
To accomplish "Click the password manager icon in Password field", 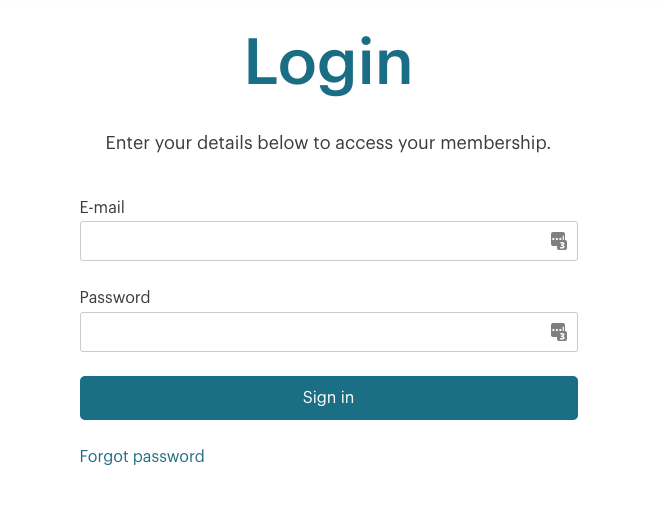I will coord(558,331).
